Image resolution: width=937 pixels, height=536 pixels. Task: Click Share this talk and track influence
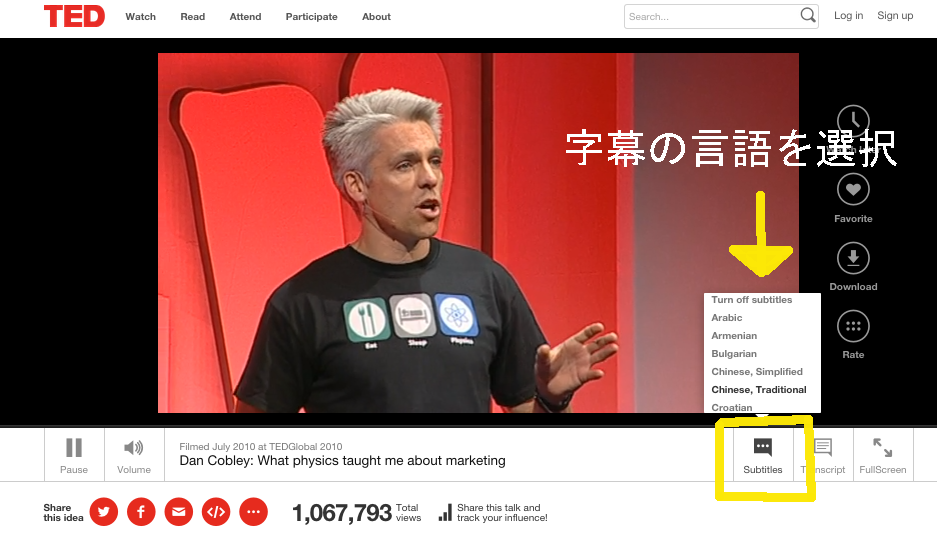[x=493, y=513]
